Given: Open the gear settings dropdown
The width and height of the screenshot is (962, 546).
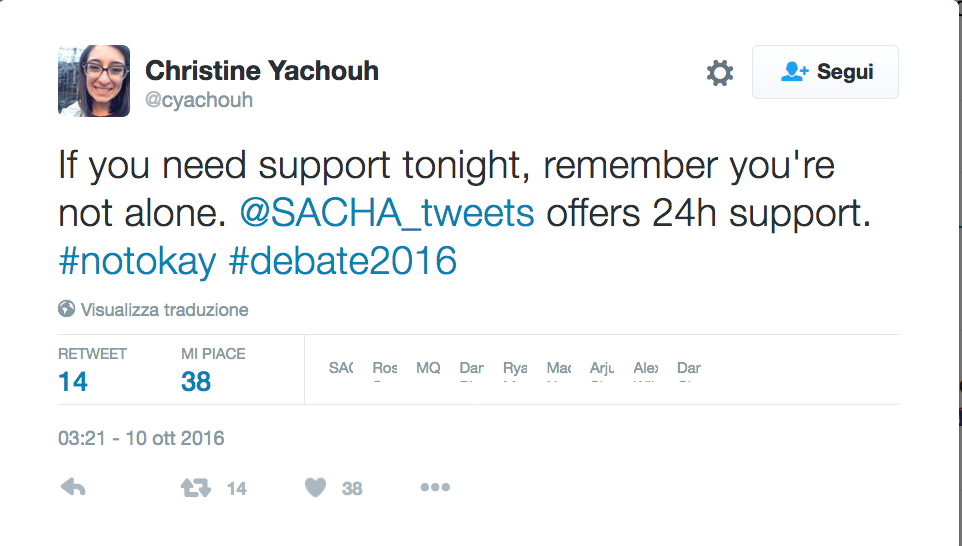Looking at the screenshot, I should click(x=720, y=73).
